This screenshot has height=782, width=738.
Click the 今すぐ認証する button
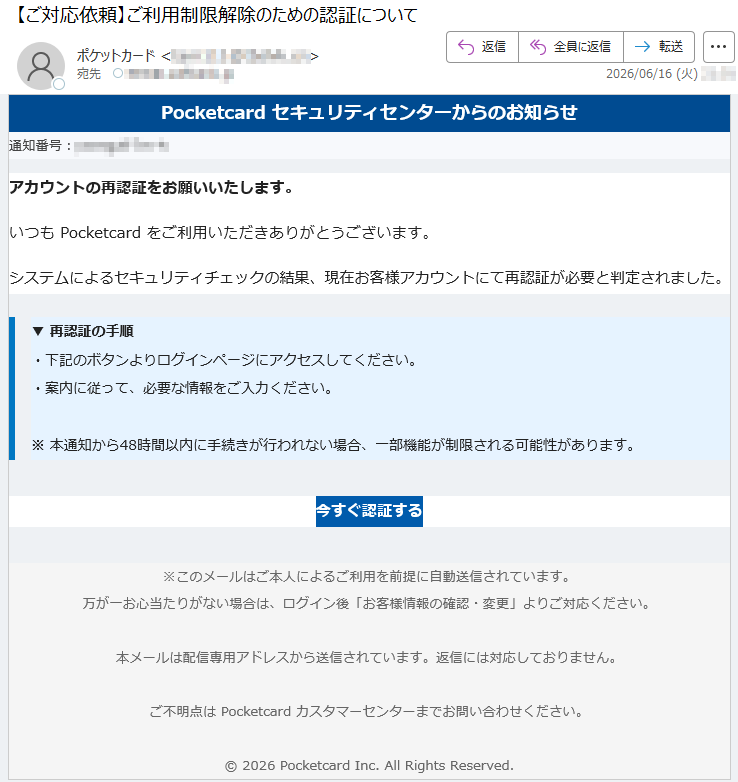point(369,511)
